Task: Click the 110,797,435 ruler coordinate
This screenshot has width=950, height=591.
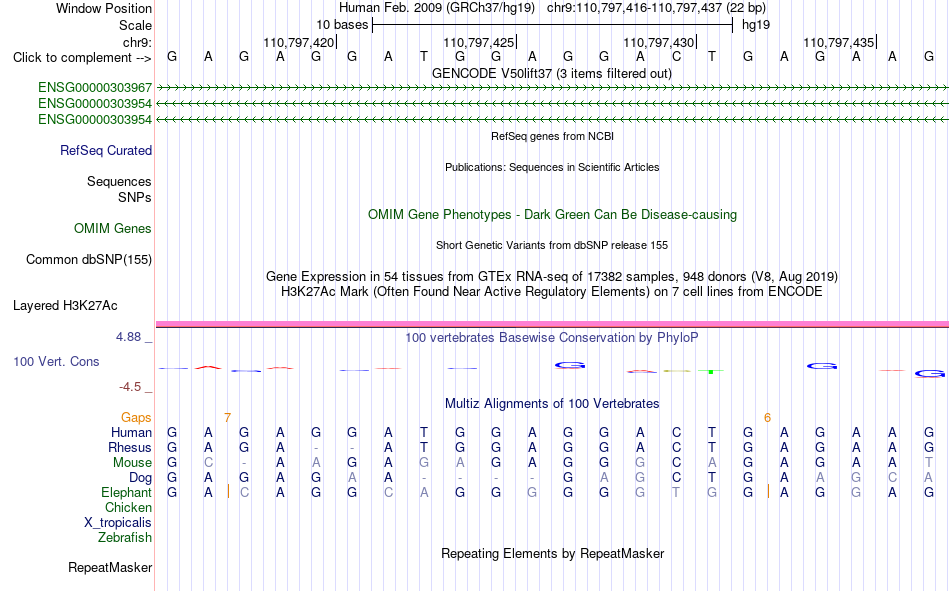Action: click(x=839, y=42)
